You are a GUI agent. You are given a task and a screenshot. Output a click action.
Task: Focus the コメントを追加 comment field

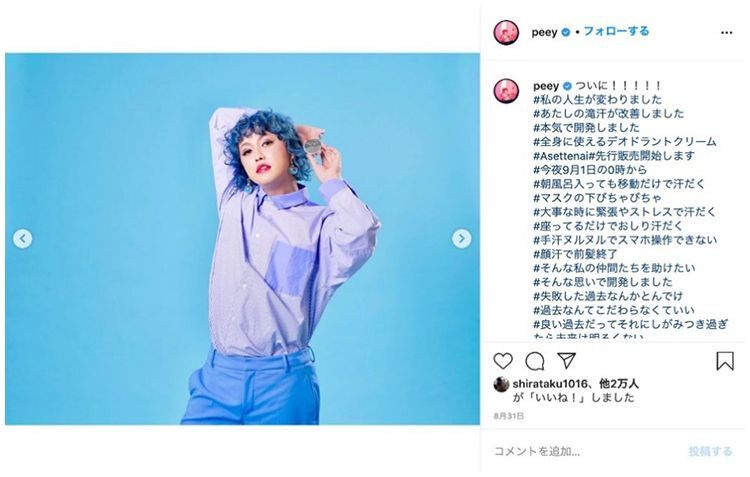(x=586, y=451)
